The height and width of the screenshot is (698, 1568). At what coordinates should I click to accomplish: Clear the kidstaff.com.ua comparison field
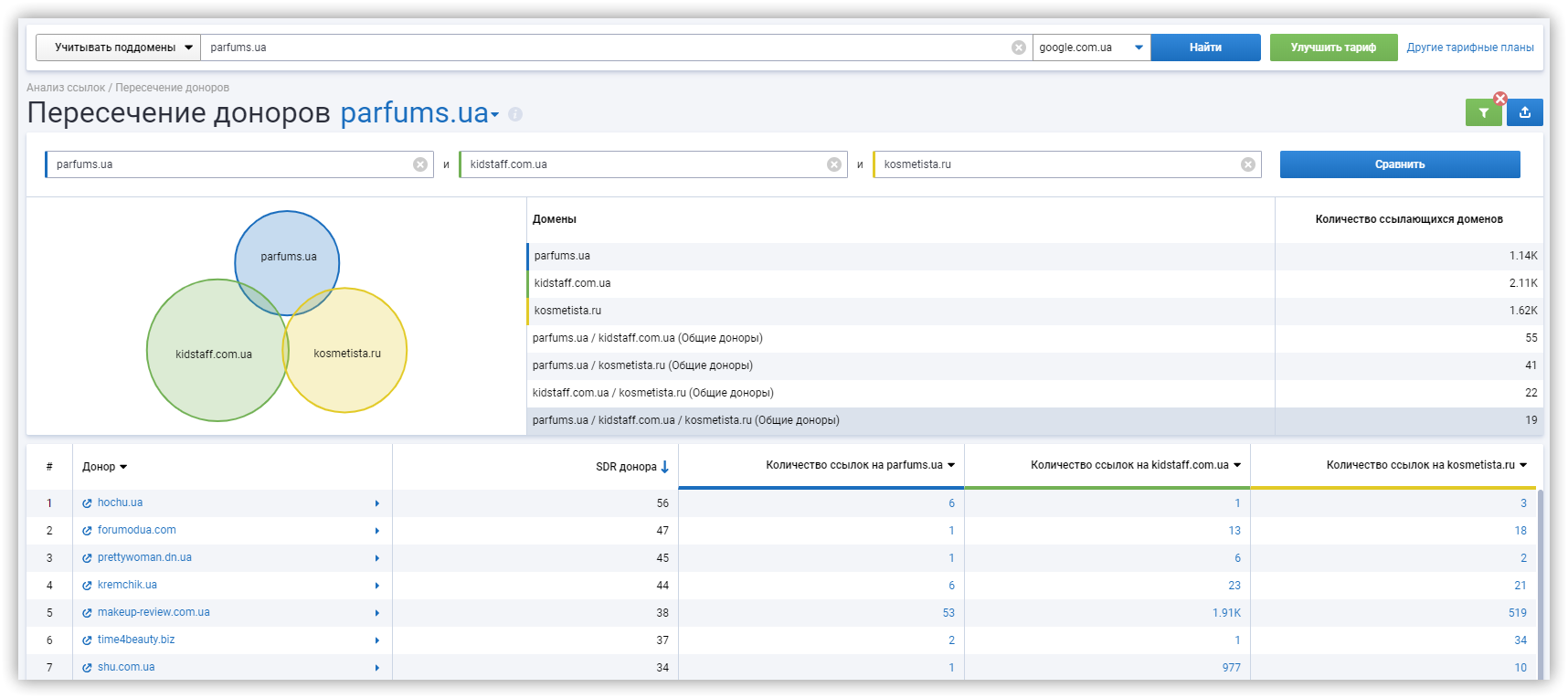[833, 164]
